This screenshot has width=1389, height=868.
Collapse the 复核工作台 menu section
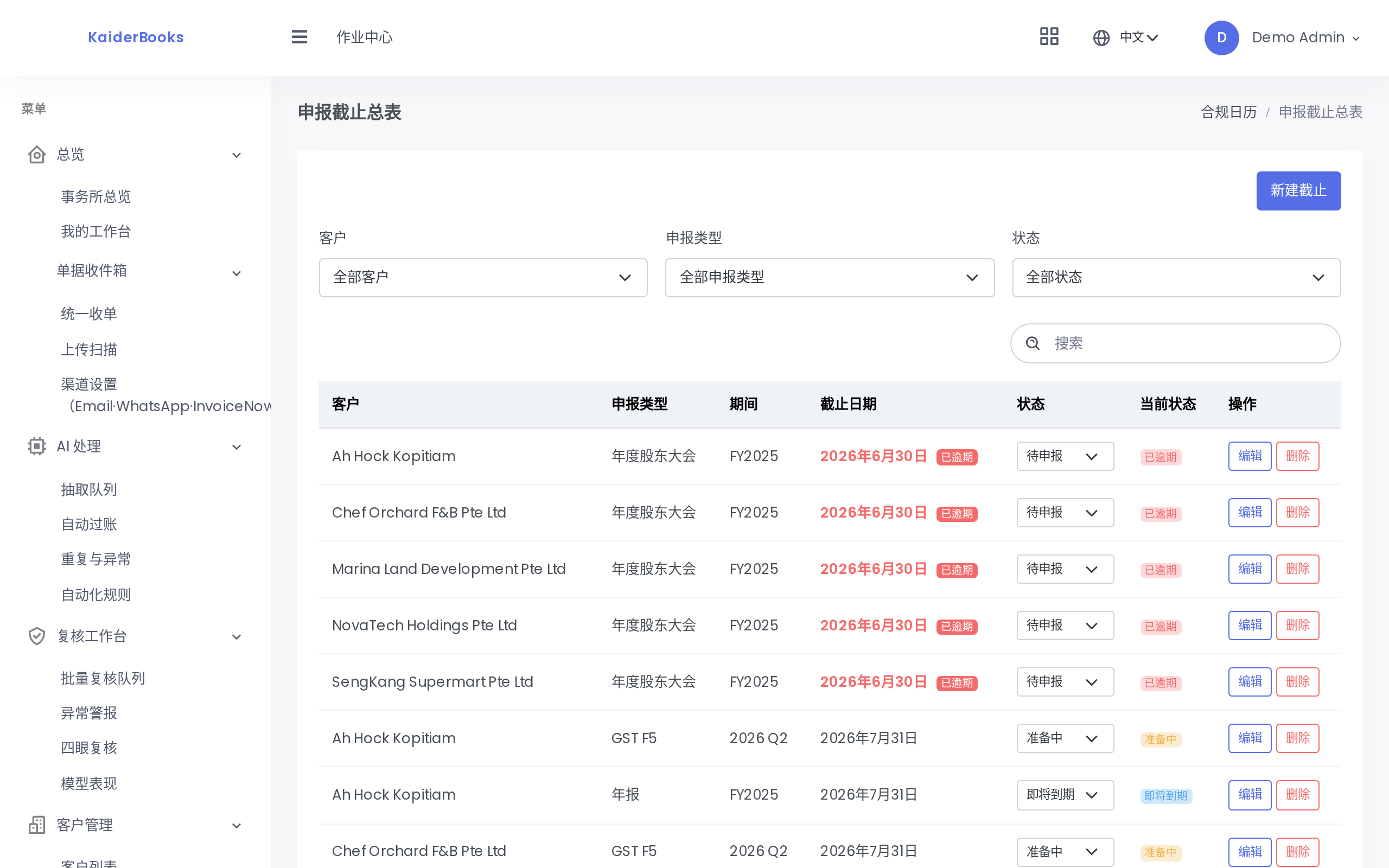coord(237,637)
